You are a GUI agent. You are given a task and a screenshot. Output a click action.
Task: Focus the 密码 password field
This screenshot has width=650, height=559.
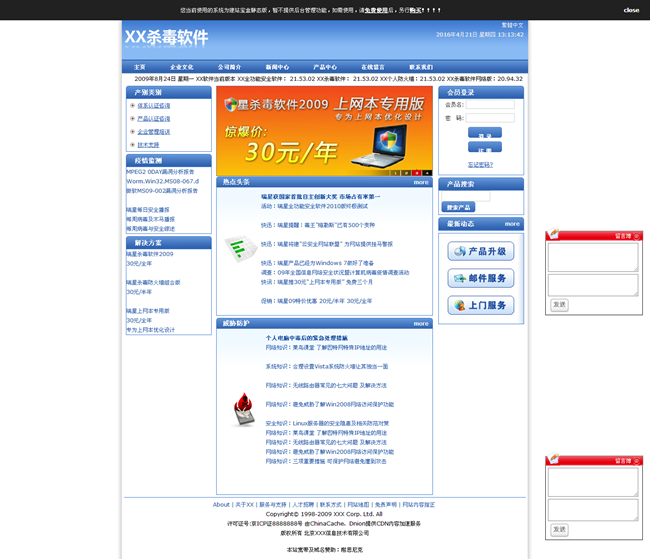(490, 118)
